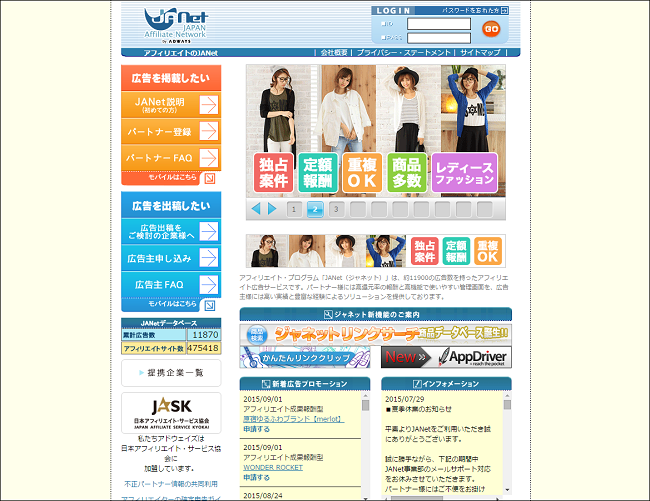The image size is (650, 501).
Task: Click the 夏季休業のお知らせ notice text
Action: click(418, 409)
